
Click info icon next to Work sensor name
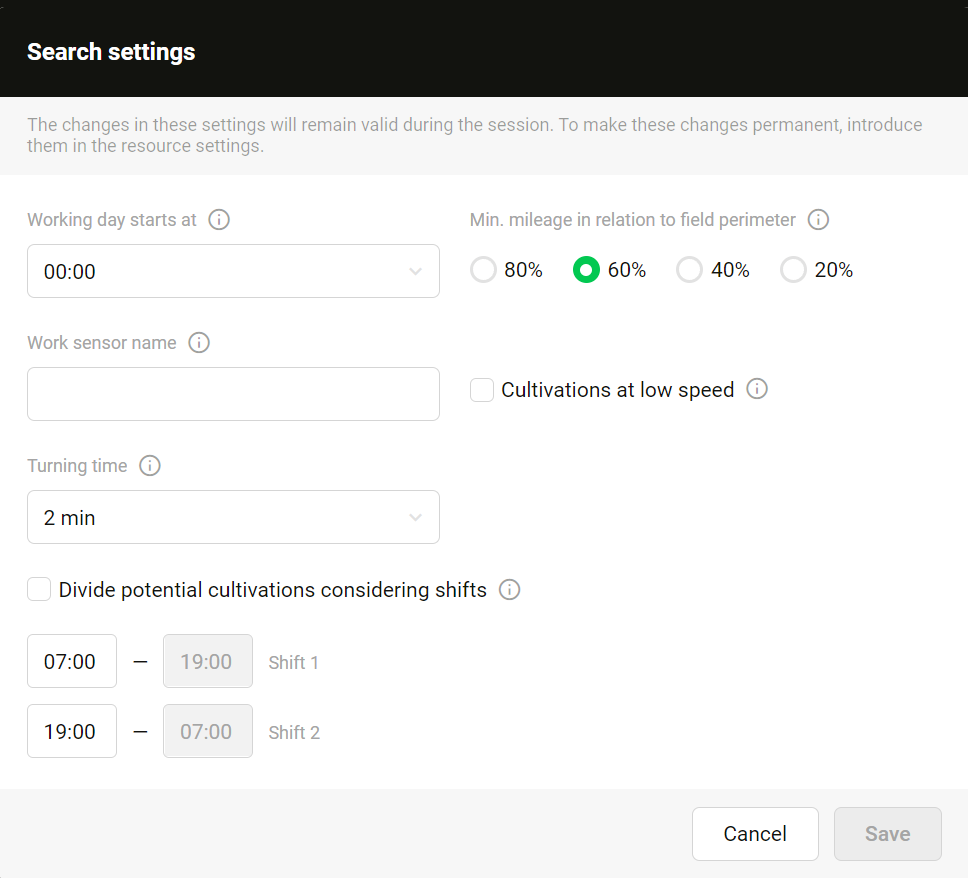click(199, 343)
